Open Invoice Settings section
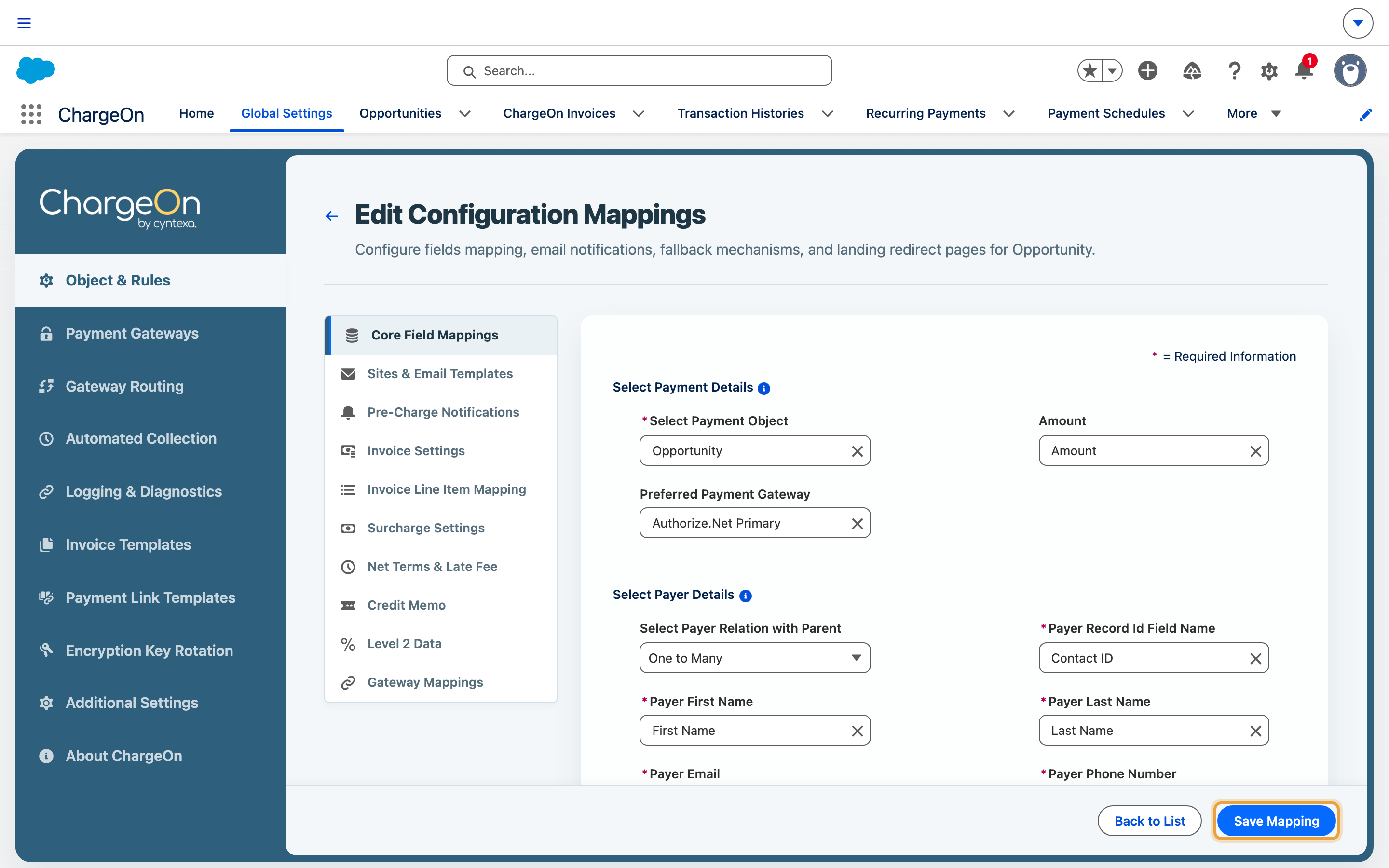The height and width of the screenshot is (868, 1389). pos(441,451)
